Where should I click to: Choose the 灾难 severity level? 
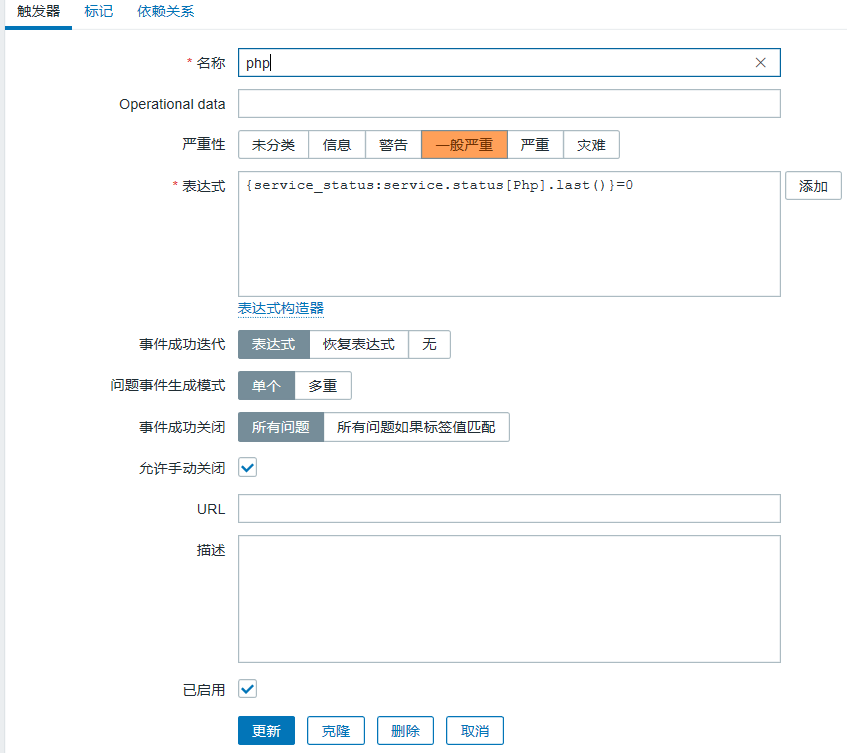coord(591,145)
